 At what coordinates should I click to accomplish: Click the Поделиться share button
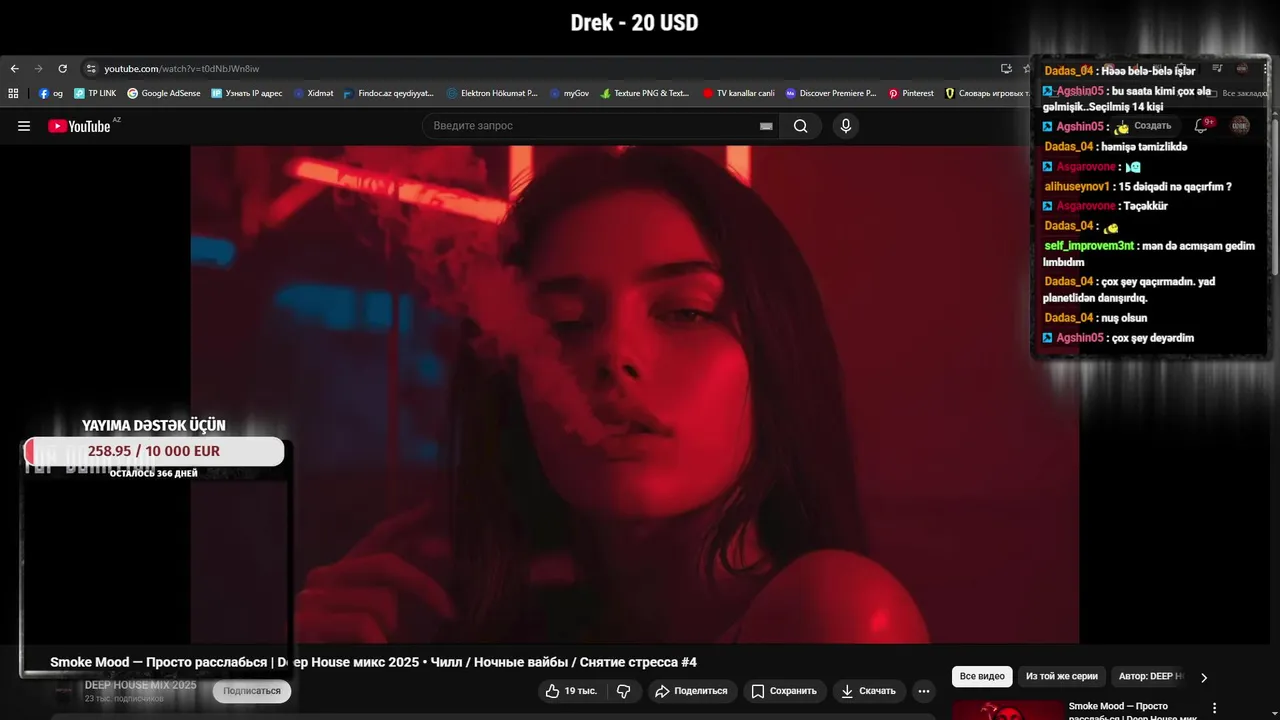[x=692, y=691]
